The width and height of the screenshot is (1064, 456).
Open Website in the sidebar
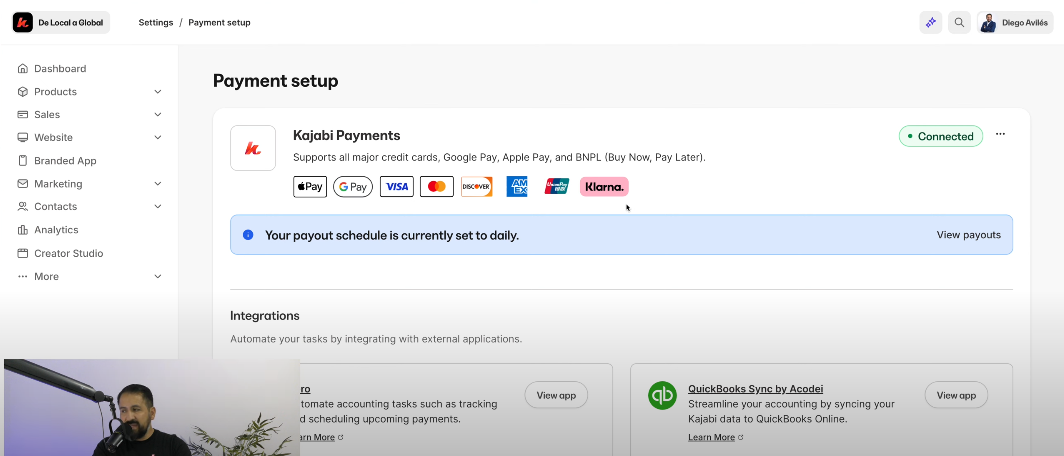(x=53, y=138)
